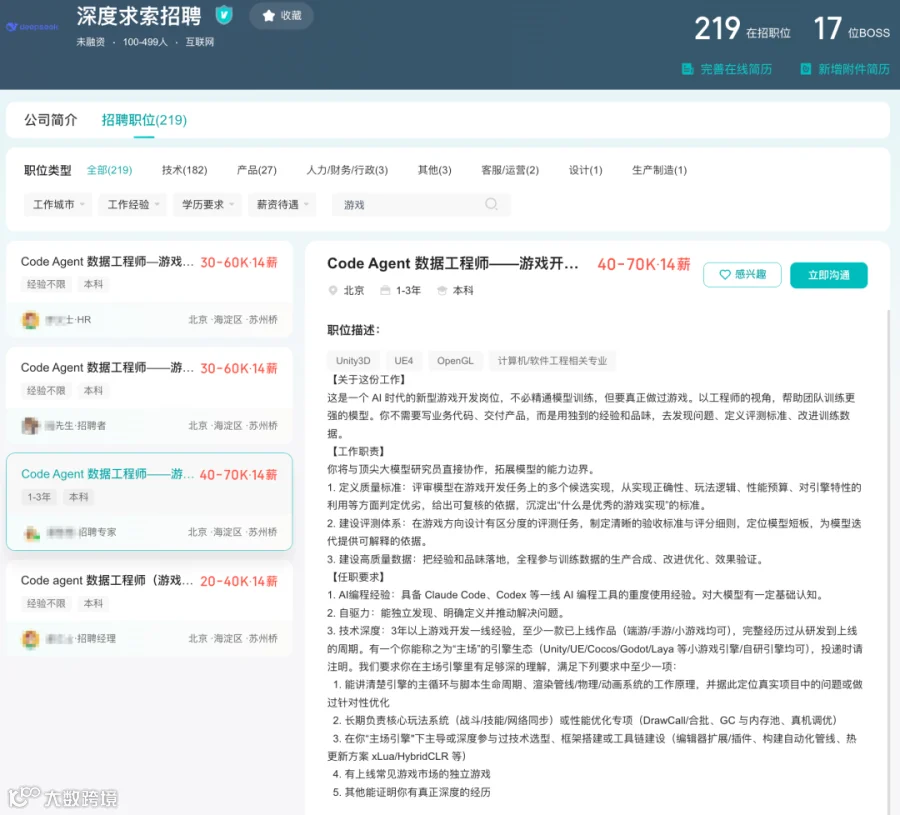Click the 新增附件简历 attachment icon

click(x=806, y=69)
